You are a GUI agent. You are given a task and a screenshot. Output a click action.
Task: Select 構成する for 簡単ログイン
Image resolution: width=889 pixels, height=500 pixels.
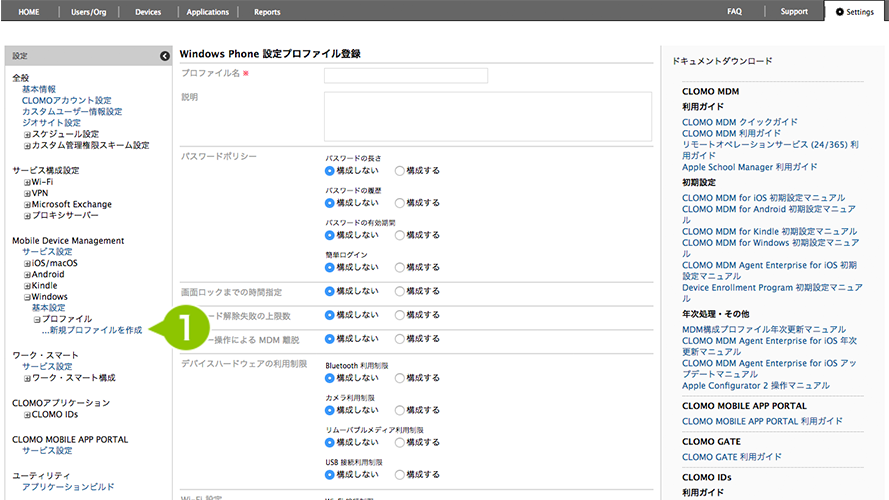[400, 268]
